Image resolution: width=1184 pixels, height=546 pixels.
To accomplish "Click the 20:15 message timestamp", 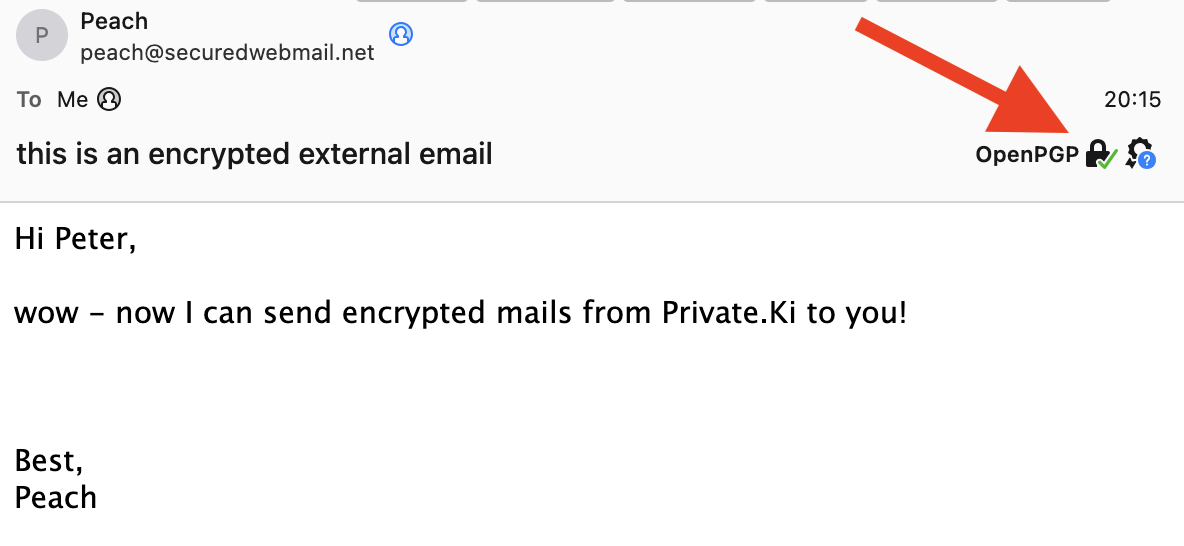I will point(1132,99).
